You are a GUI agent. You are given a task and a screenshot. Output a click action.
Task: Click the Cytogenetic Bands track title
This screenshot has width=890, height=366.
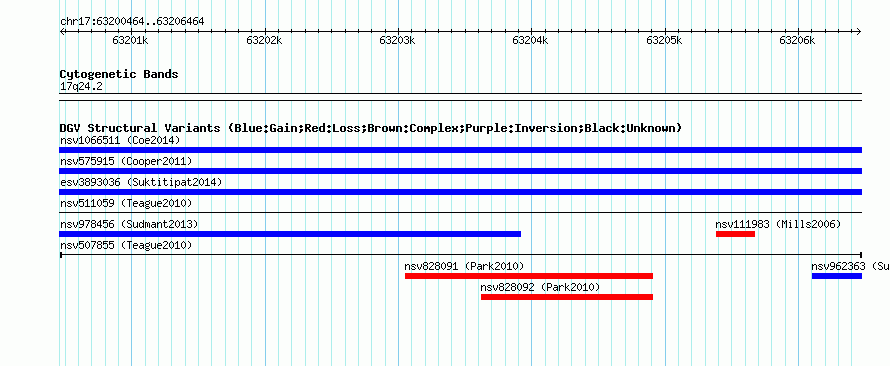coord(119,74)
